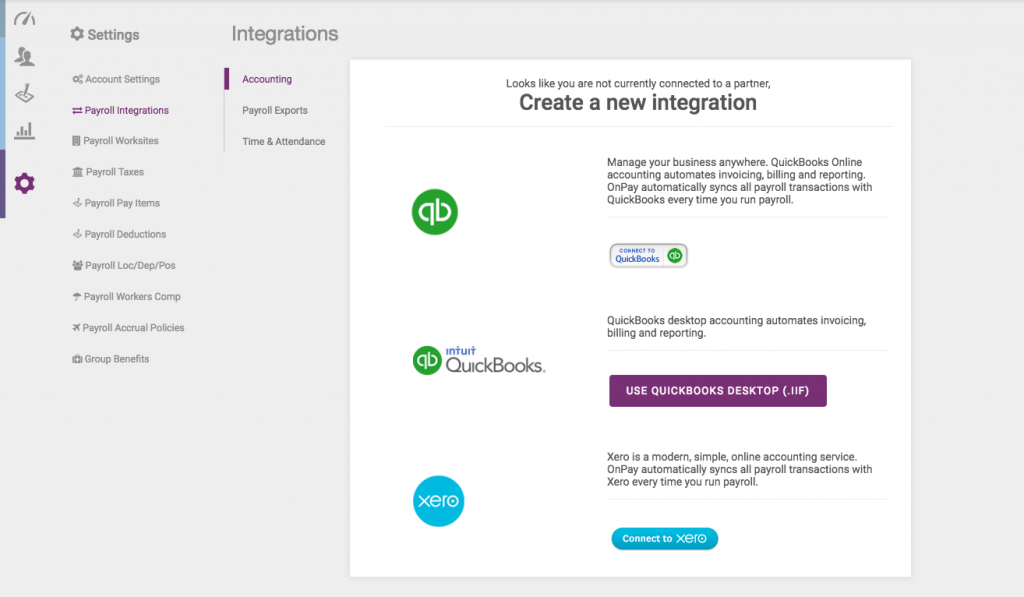Open the dashboard speedometer icon
The image size is (1024, 597).
[x=24, y=19]
